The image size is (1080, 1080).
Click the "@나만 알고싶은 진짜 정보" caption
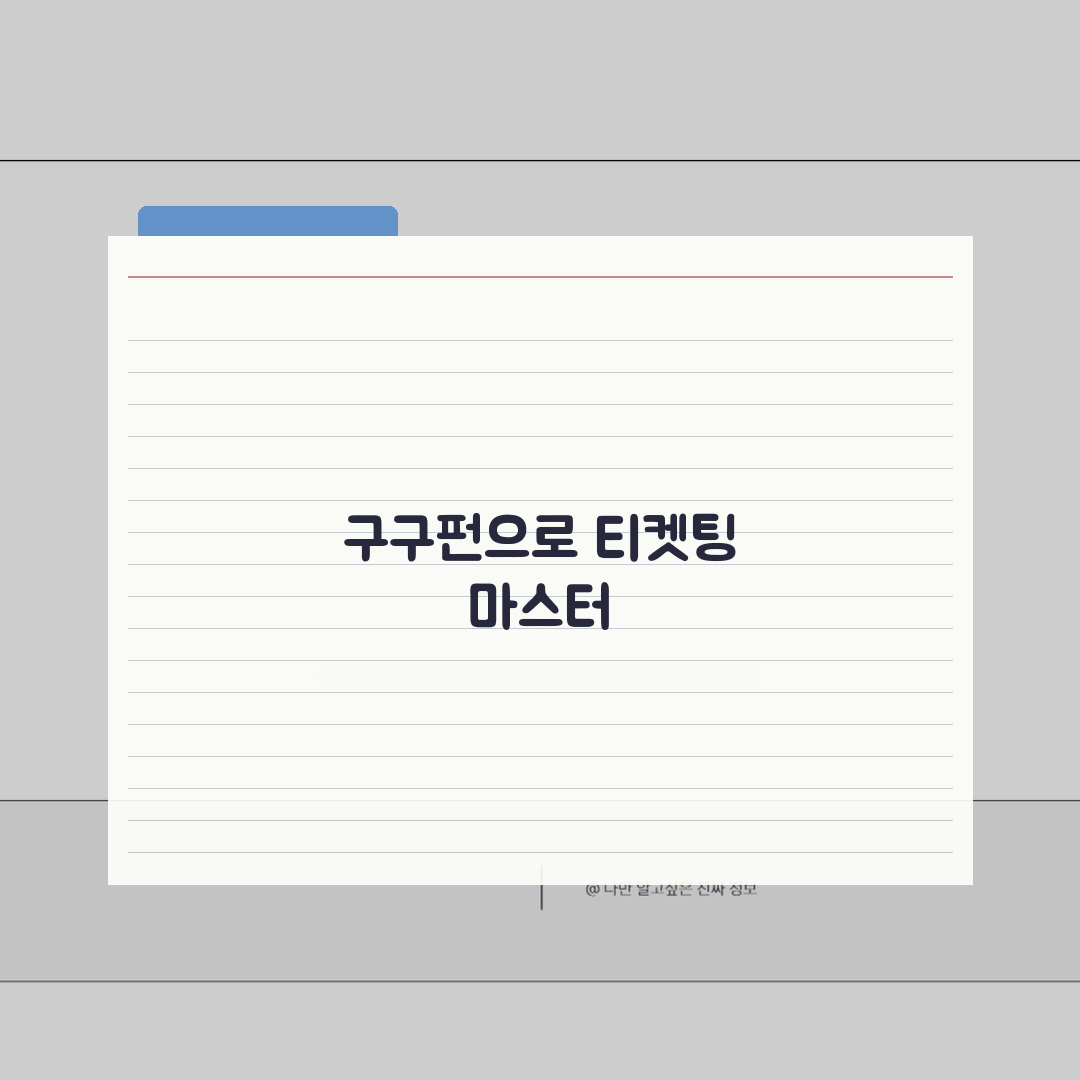click(x=671, y=890)
